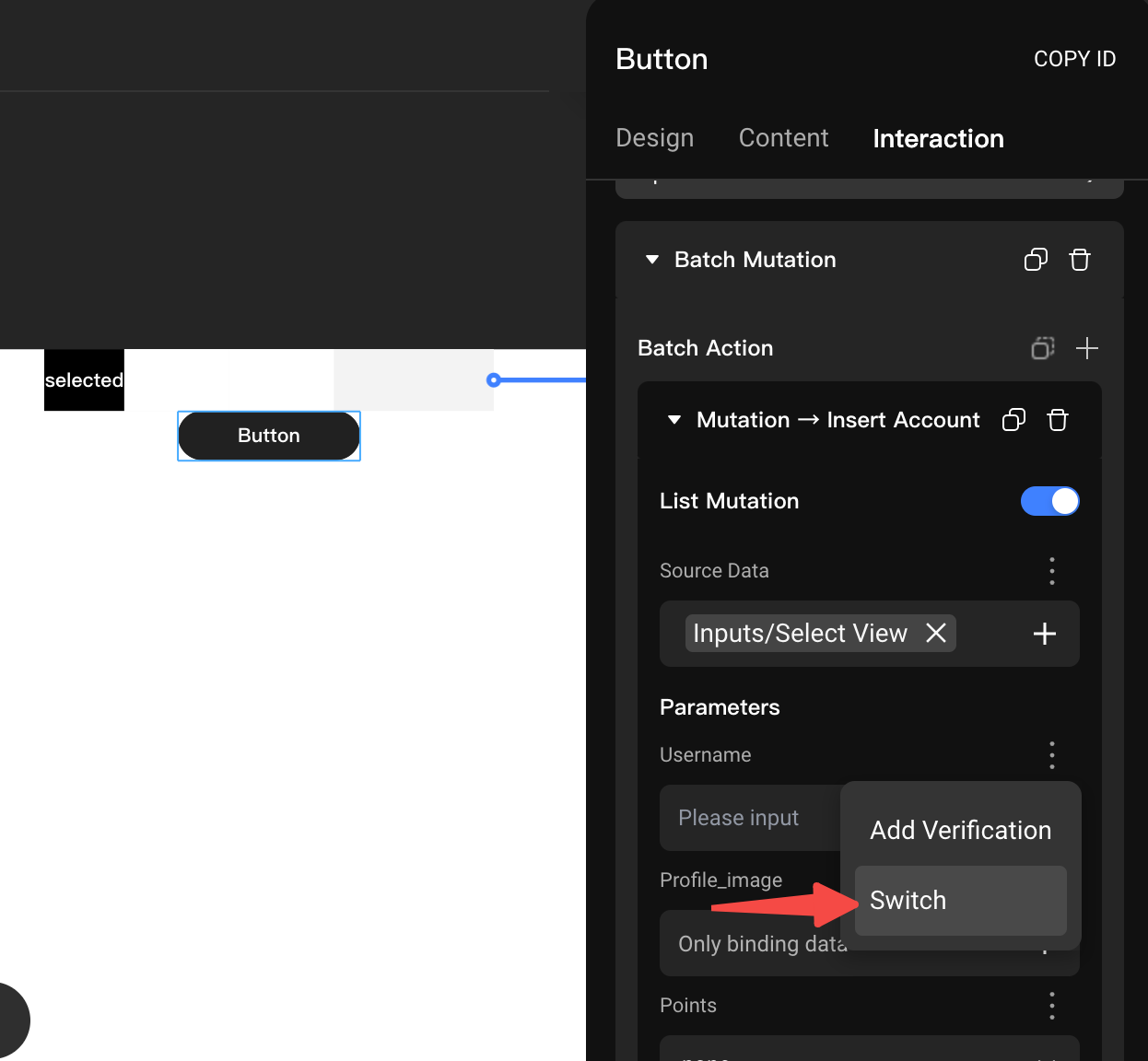Choose Switch from context menu

[961, 901]
